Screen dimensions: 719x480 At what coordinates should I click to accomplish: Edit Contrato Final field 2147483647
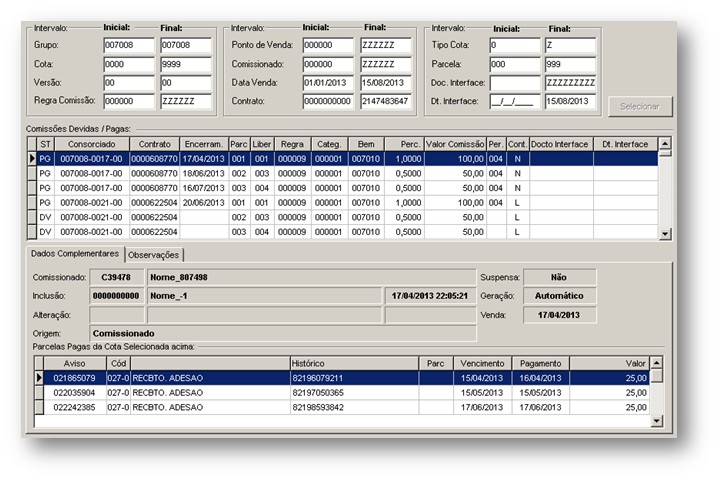pyautogui.click(x=386, y=101)
